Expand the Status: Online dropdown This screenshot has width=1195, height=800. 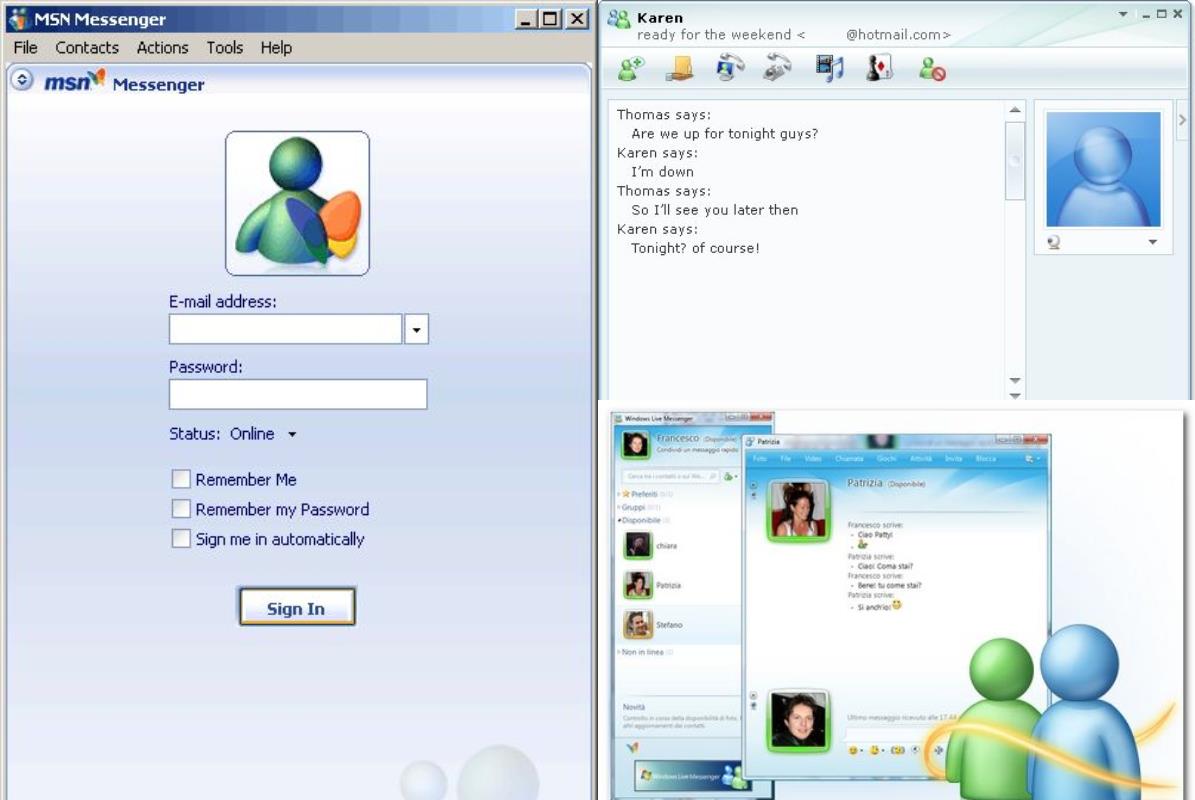[292, 434]
